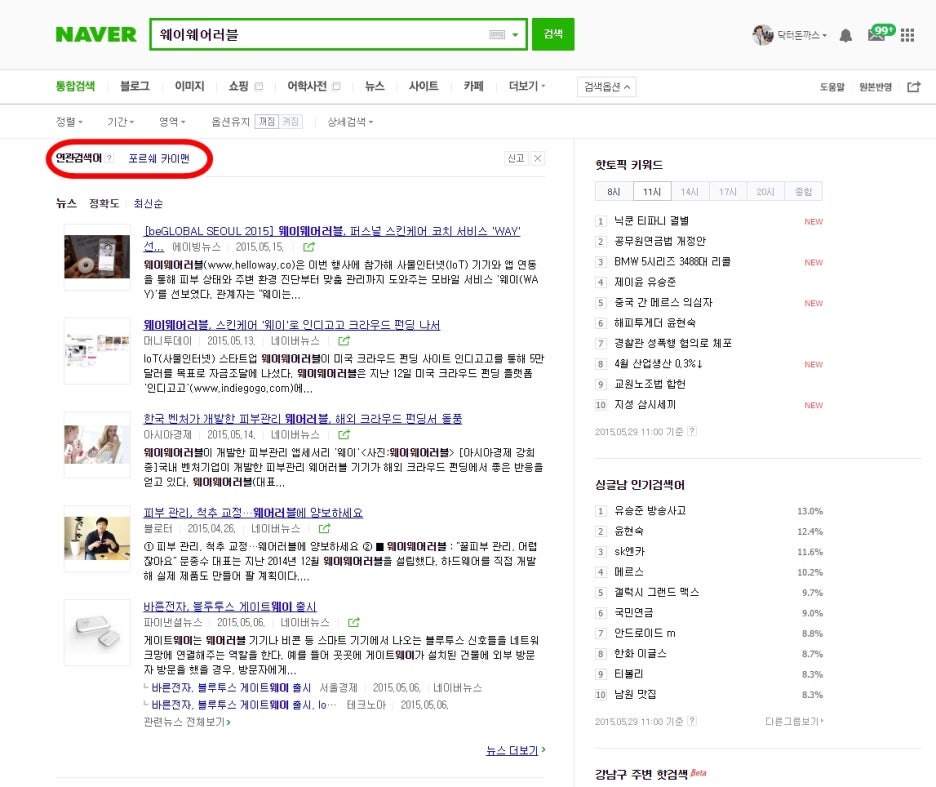Viewport: 936px width, 787px height.
Task: Open the notifications bell icon
Action: pyautogui.click(x=845, y=35)
